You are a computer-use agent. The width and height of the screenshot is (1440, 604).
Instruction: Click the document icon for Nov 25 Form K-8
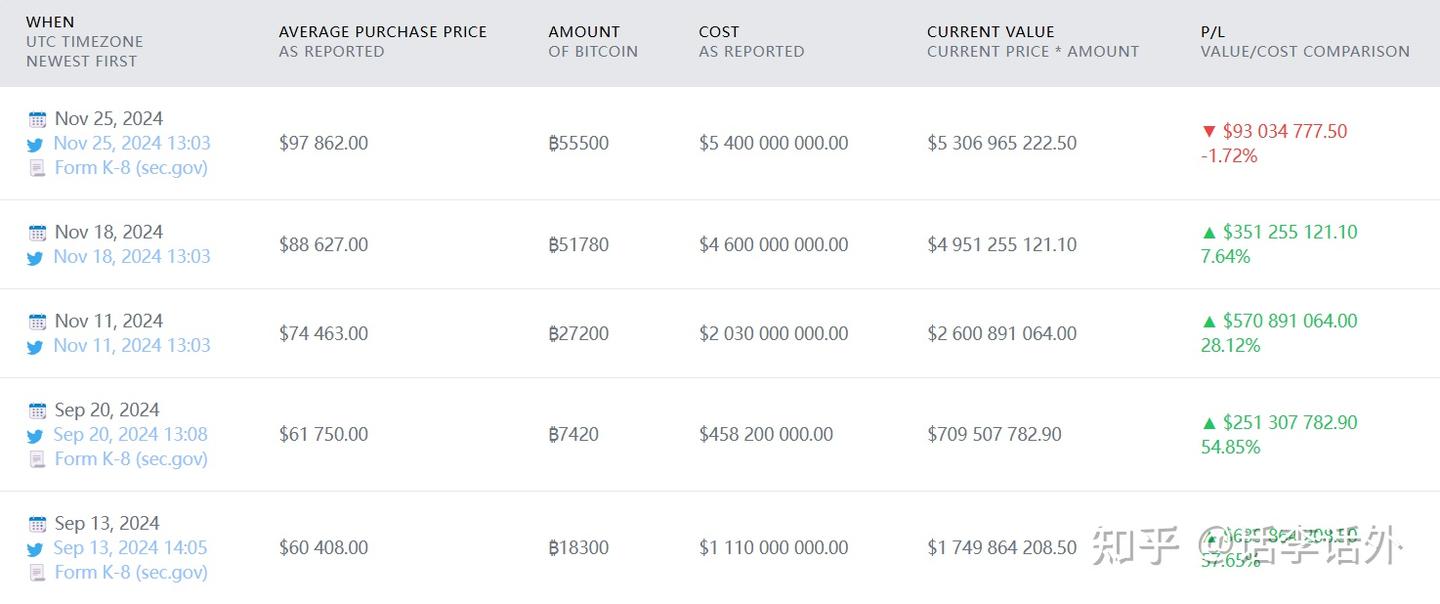coord(37,169)
